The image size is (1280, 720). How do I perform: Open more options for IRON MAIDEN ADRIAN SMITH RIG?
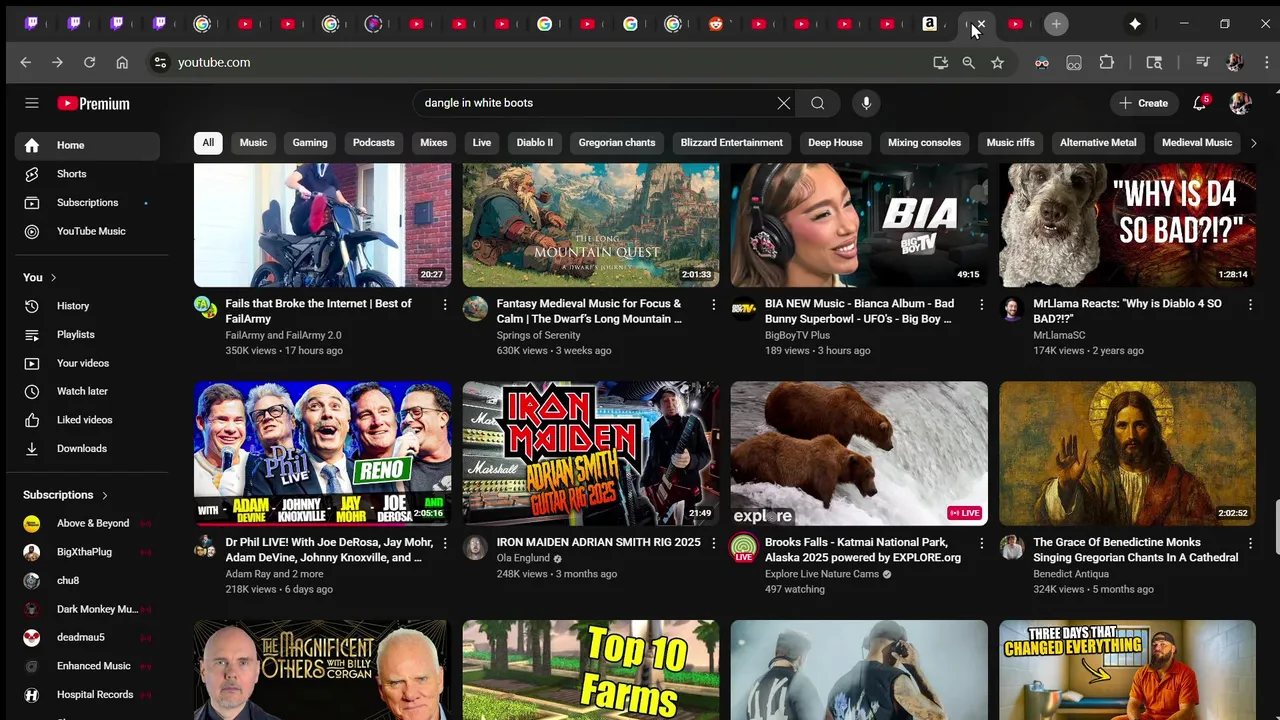[x=713, y=543]
